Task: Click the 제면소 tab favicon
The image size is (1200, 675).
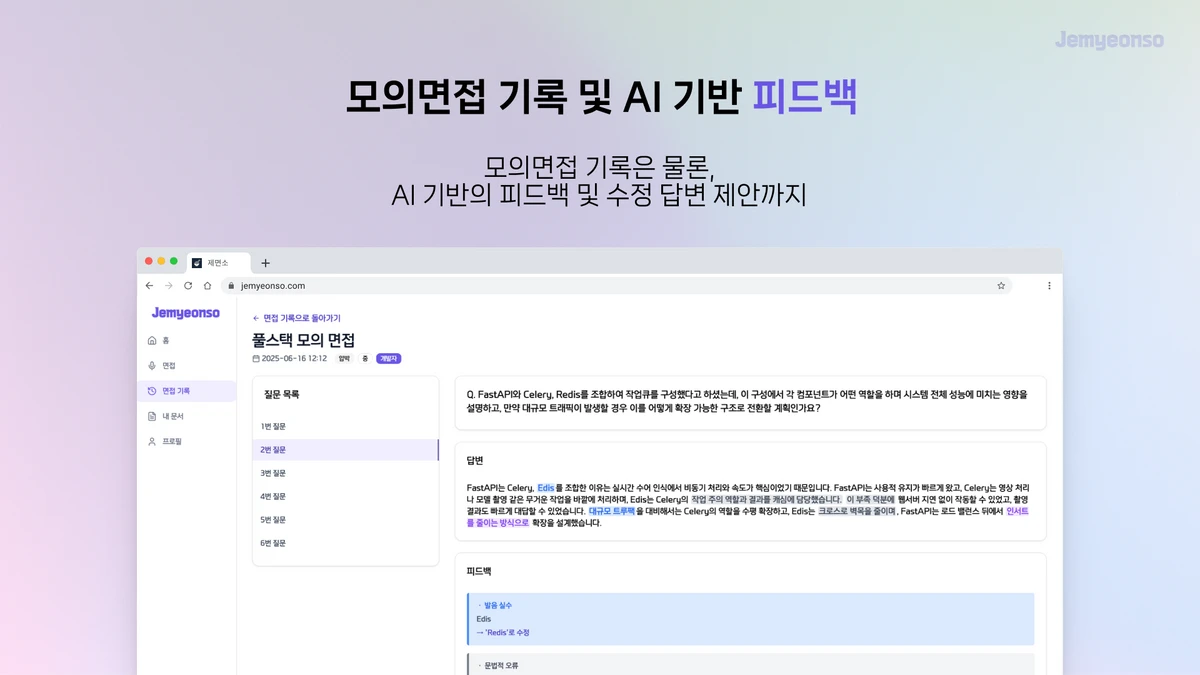Action: pos(197,263)
